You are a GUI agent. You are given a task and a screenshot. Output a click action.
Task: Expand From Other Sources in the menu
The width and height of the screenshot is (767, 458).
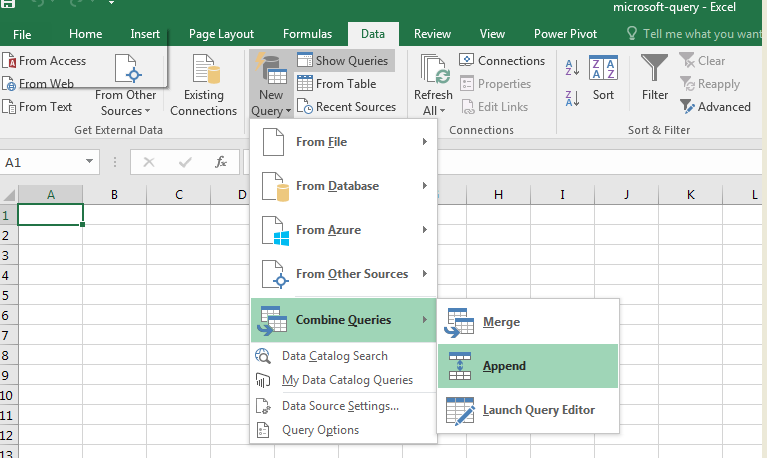pos(343,274)
